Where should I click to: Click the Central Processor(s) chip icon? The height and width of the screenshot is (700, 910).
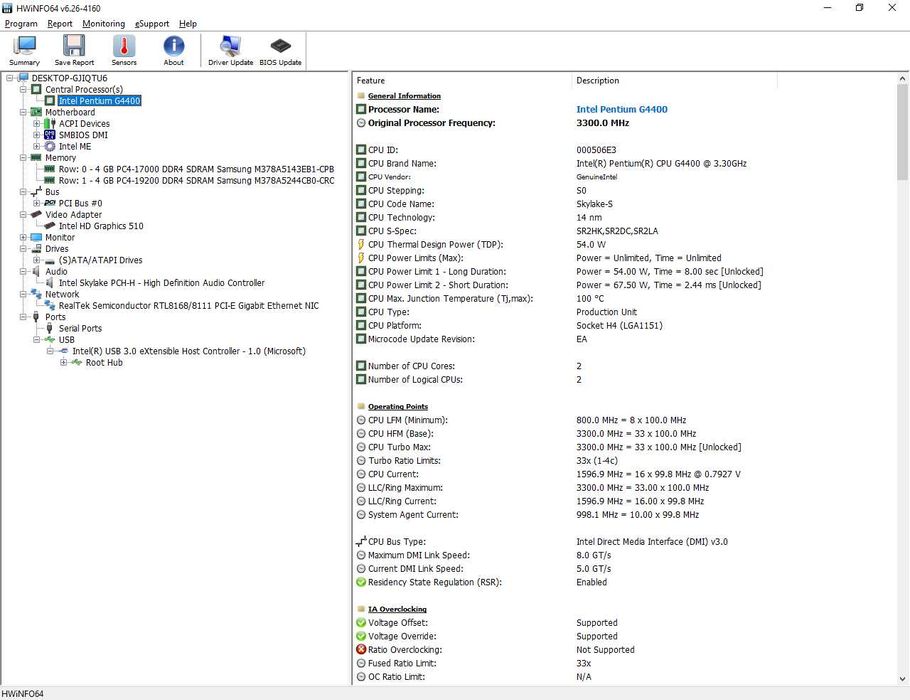(37, 89)
